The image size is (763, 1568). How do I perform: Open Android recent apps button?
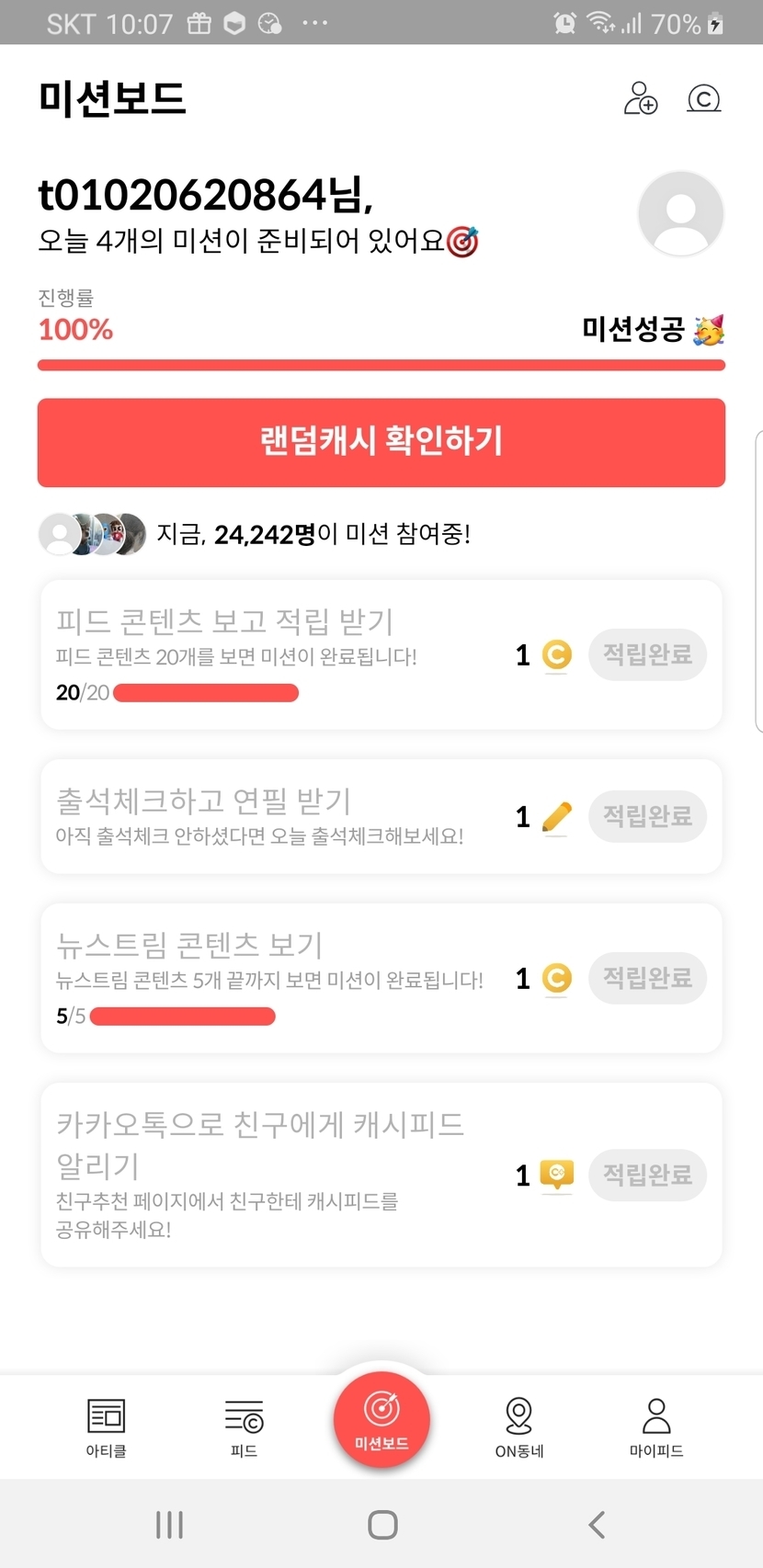click(x=169, y=1525)
